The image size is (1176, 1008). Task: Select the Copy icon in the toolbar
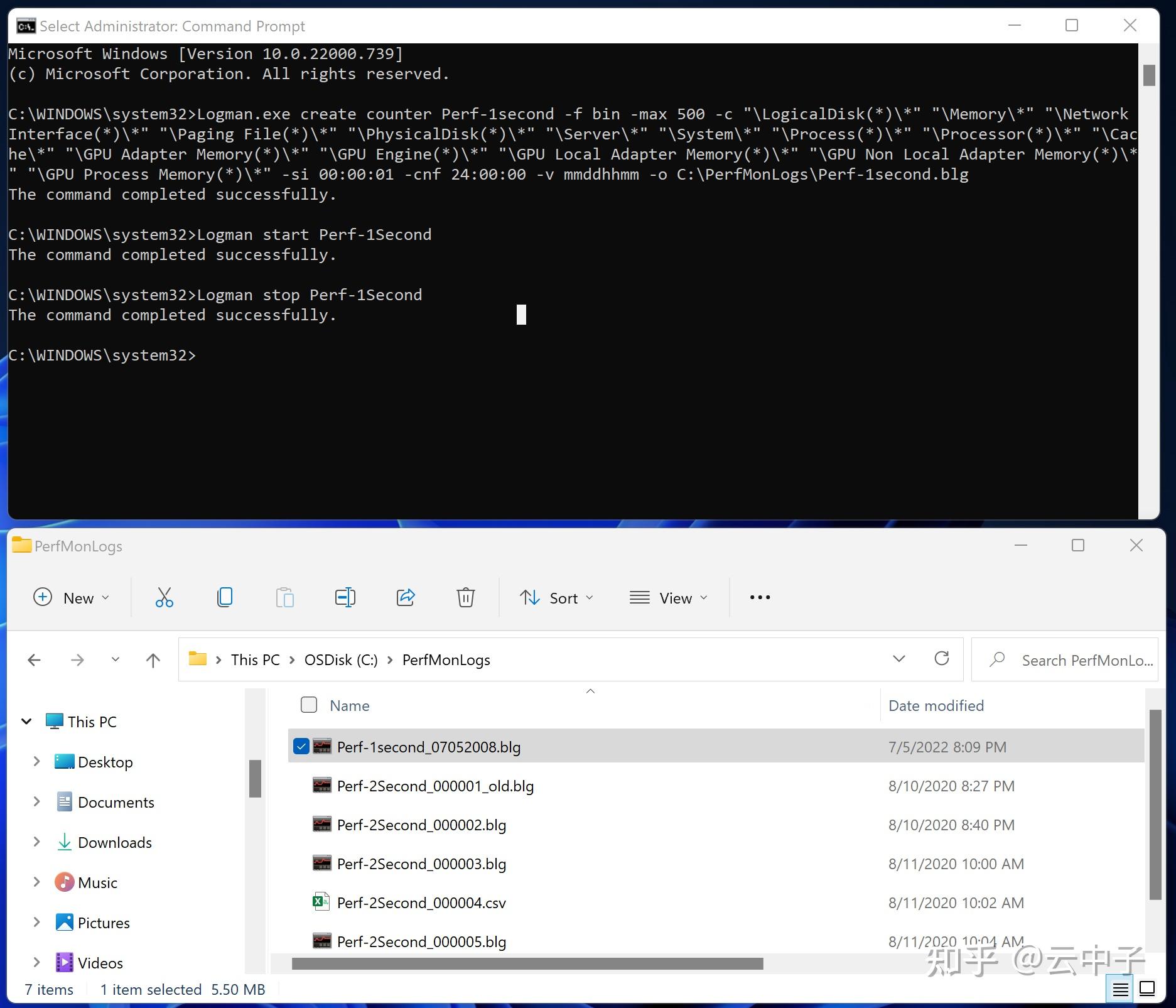[224, 597]
